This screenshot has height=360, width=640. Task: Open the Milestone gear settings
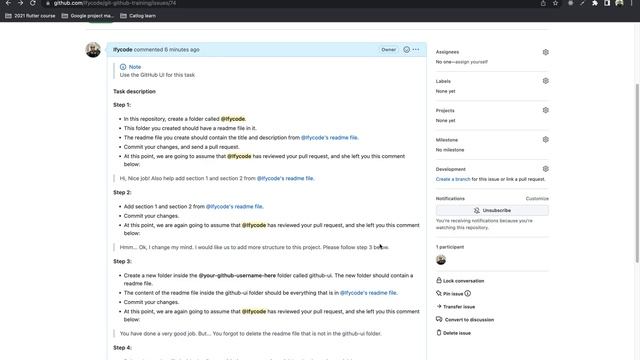(546, 140)
